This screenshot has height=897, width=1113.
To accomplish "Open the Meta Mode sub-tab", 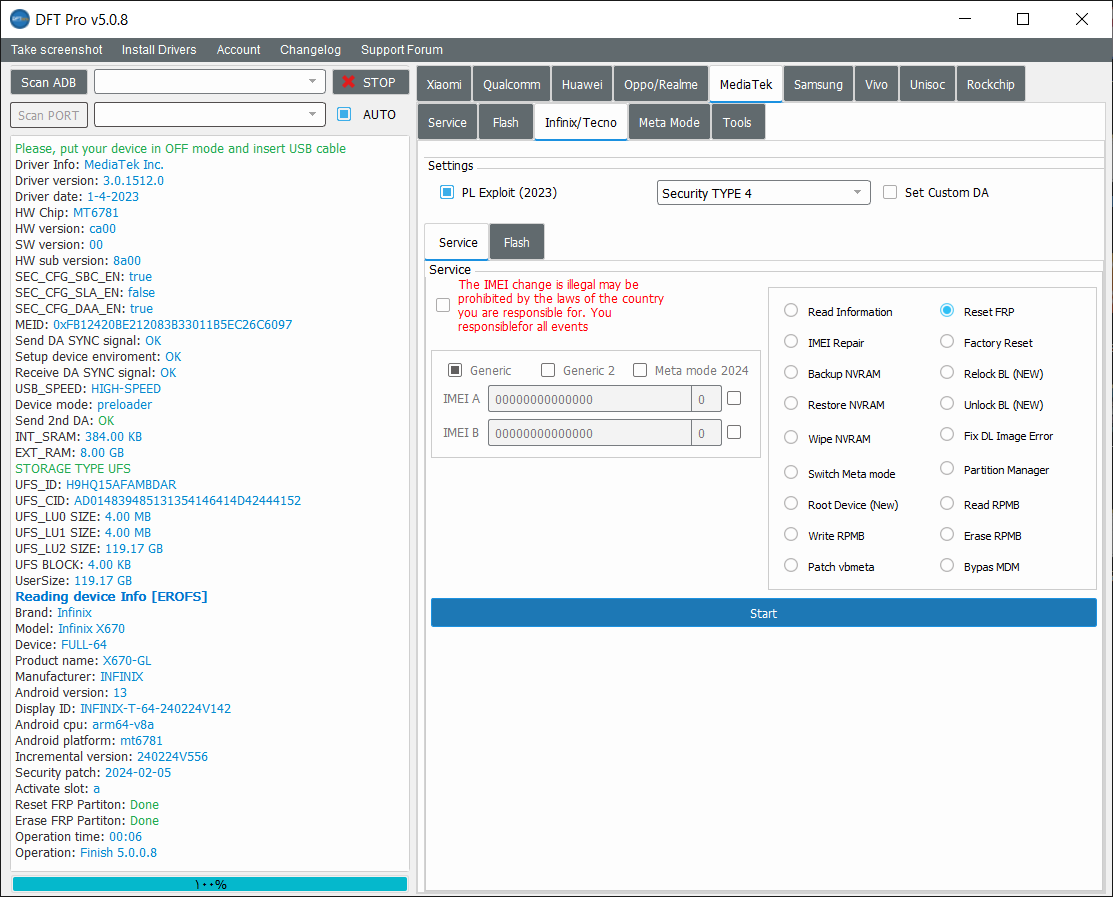I will pyautogui.click(x=669, y=123).
